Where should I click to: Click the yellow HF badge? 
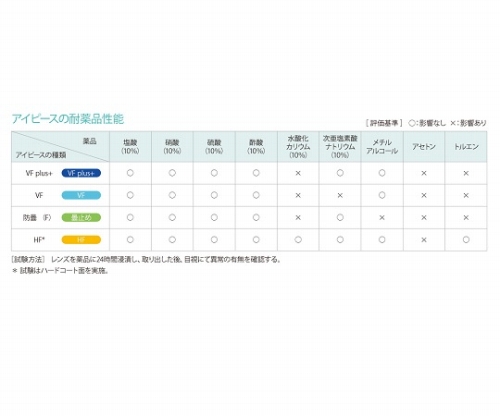81,240
